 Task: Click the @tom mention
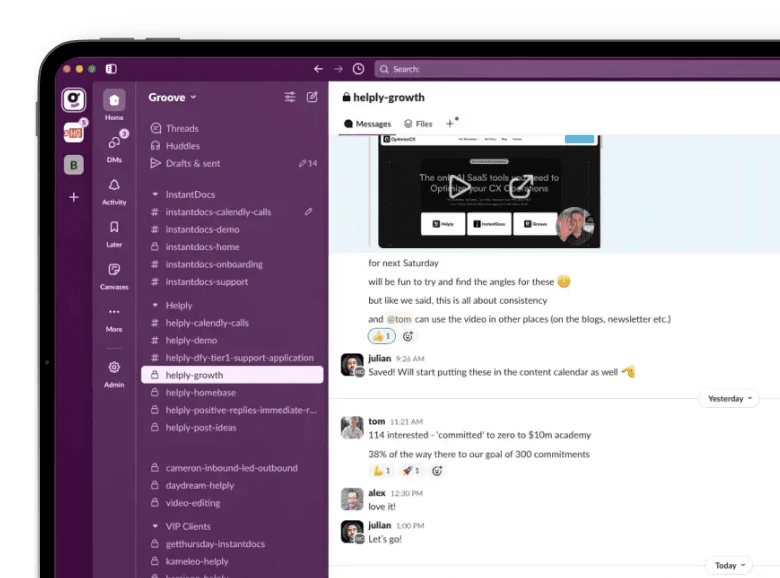(399, 319)
